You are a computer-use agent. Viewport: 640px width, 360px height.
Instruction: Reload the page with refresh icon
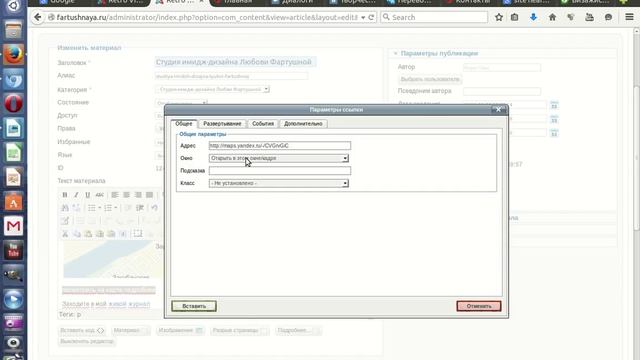(x=371, y=17)
